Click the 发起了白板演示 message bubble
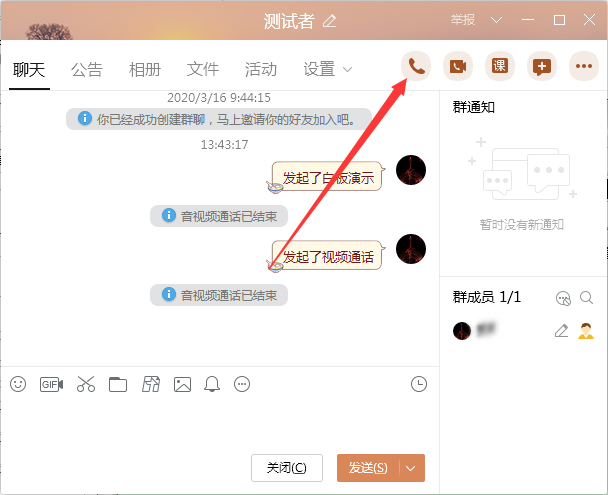Screen dimensions: 608x495 (x=327, y=177)
